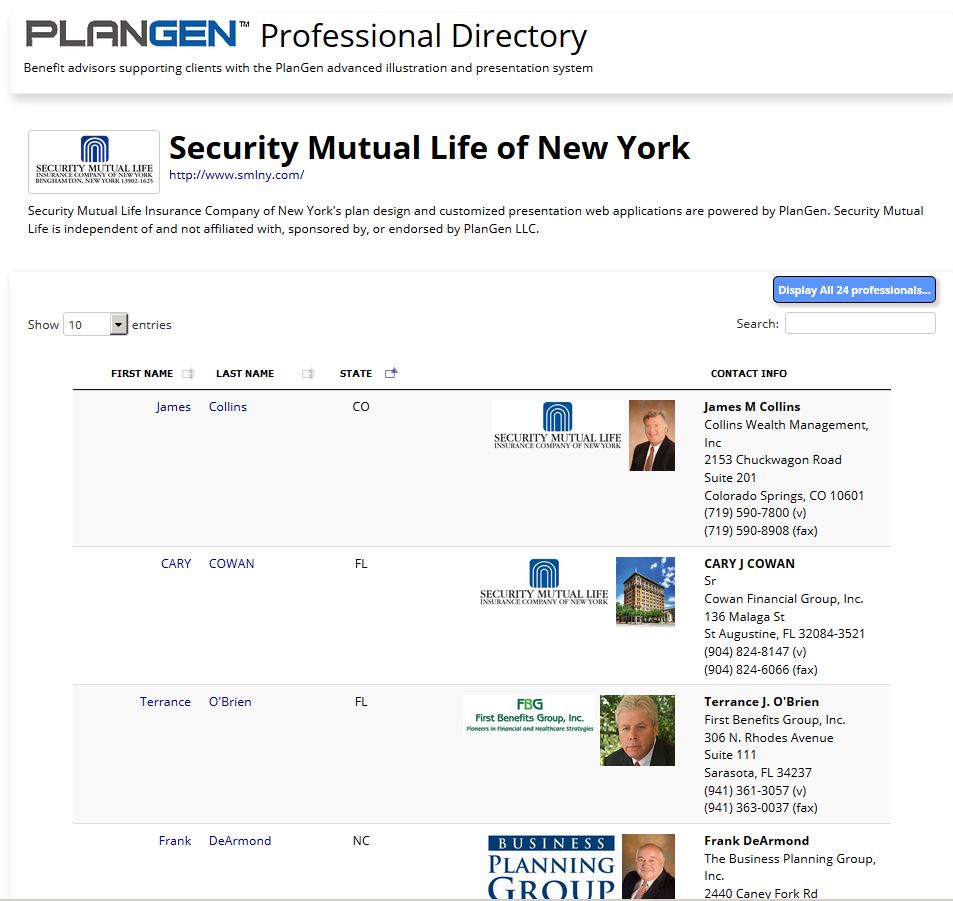
Task: Click 2153 Chuckwagon Road address
Action: (x=772, y=460)
